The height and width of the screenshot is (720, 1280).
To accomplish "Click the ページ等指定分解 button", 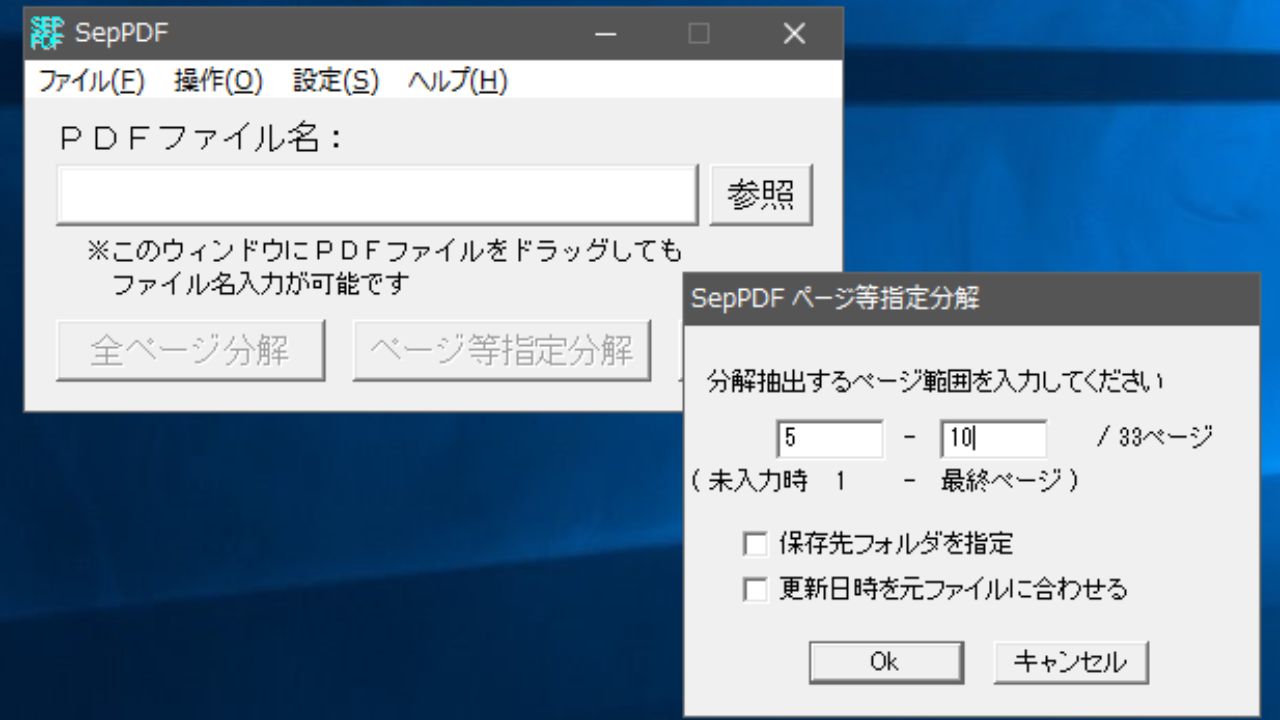I will 502,350.
